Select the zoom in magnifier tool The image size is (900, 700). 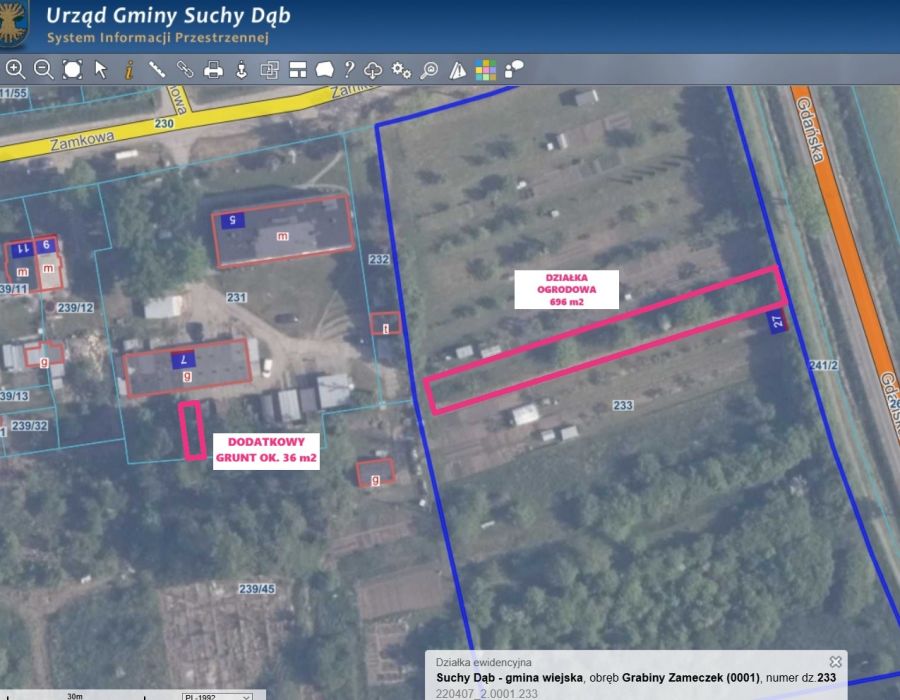pos(15,69)
